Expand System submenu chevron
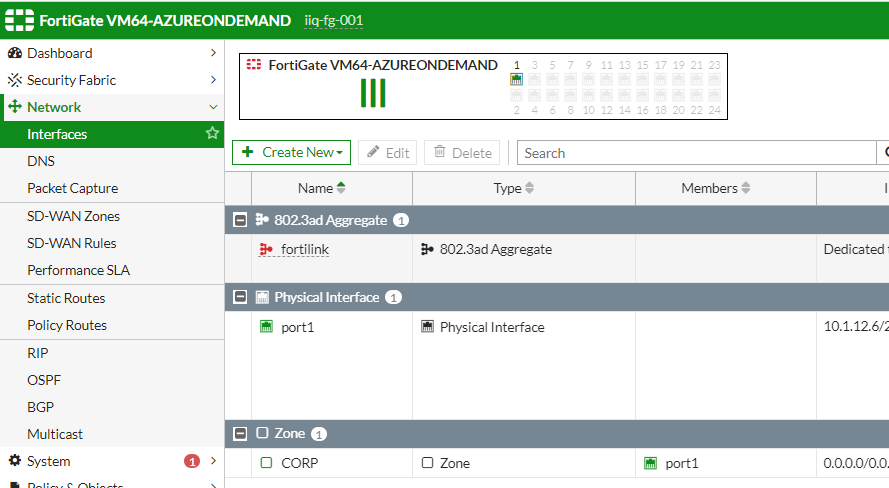 213,461
